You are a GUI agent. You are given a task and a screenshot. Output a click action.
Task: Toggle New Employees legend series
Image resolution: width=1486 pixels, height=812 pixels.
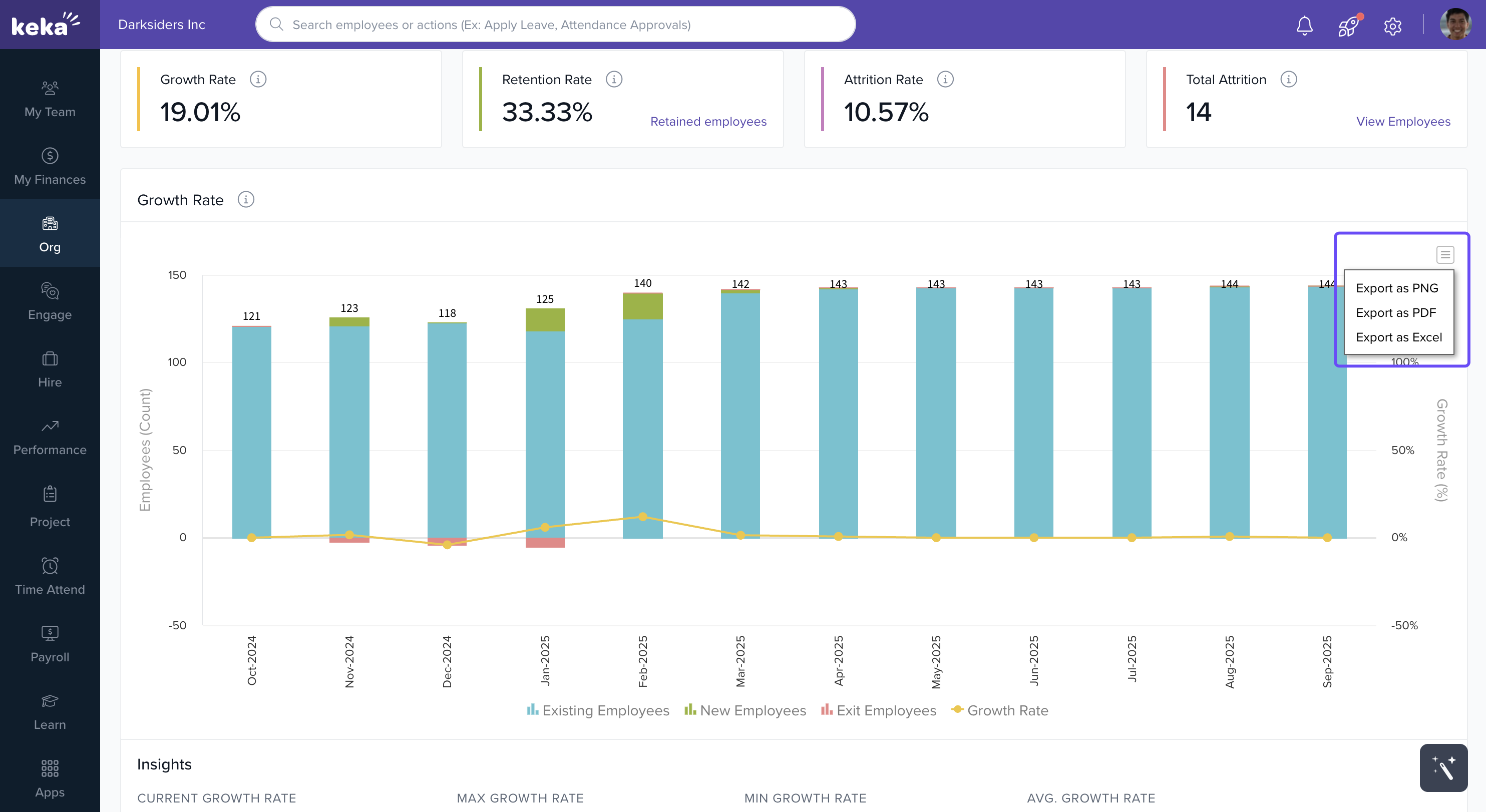746,710
